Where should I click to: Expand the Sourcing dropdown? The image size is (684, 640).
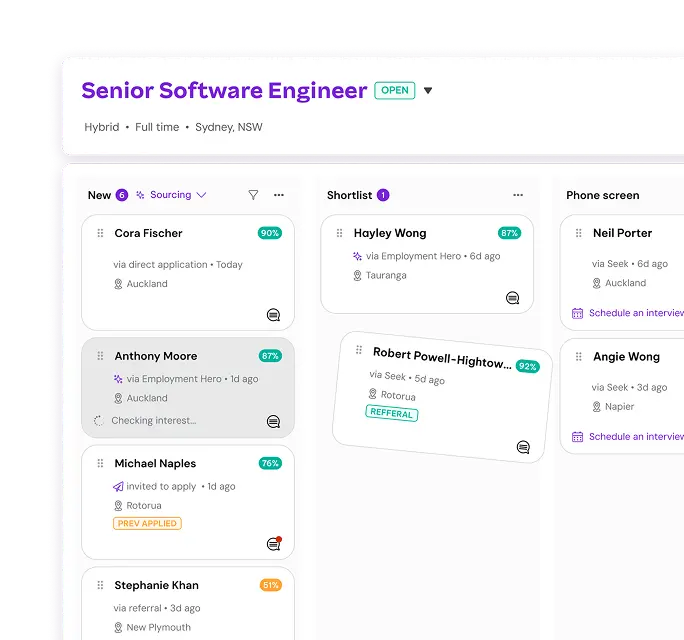coord(171,195)
